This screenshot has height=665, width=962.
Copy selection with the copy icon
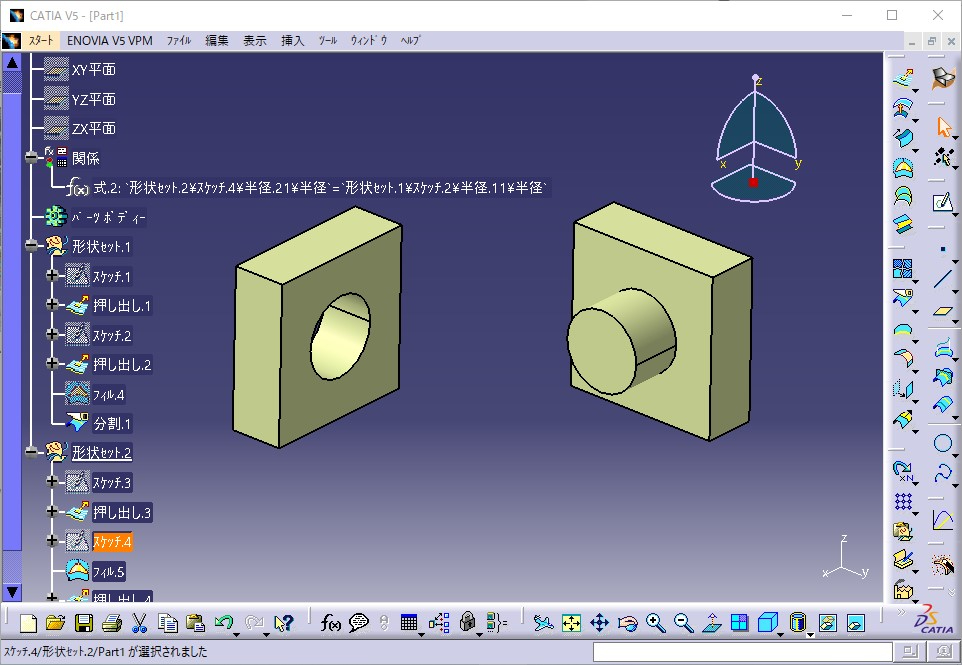167,623
